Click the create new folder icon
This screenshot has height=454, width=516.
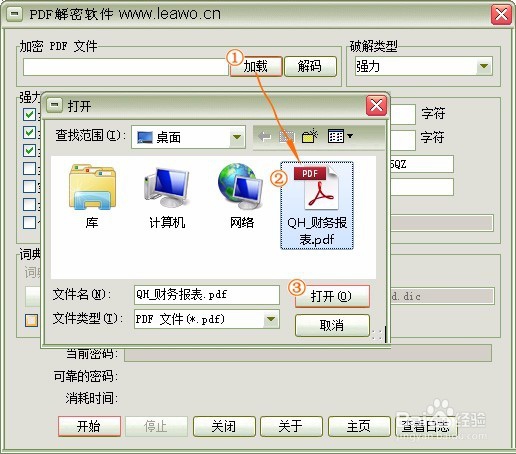(309, 136)
